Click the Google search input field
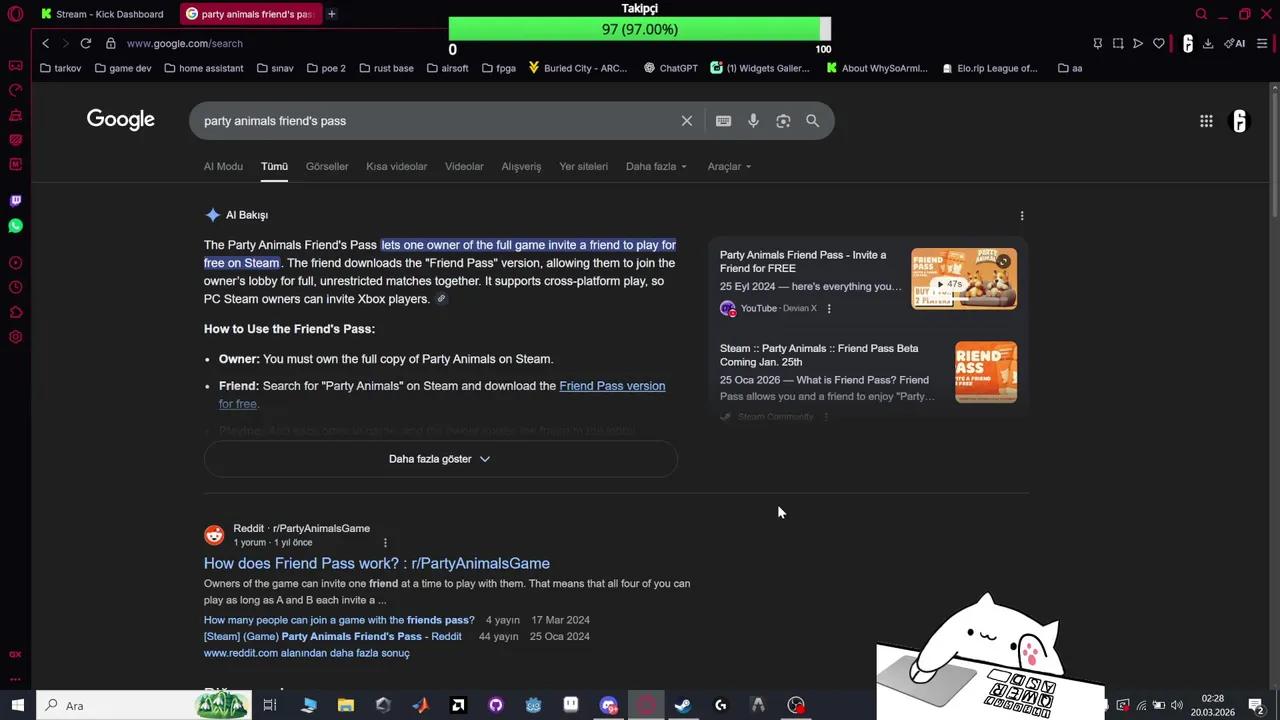The image size is (1280, 720). click(x=435, y=121)
